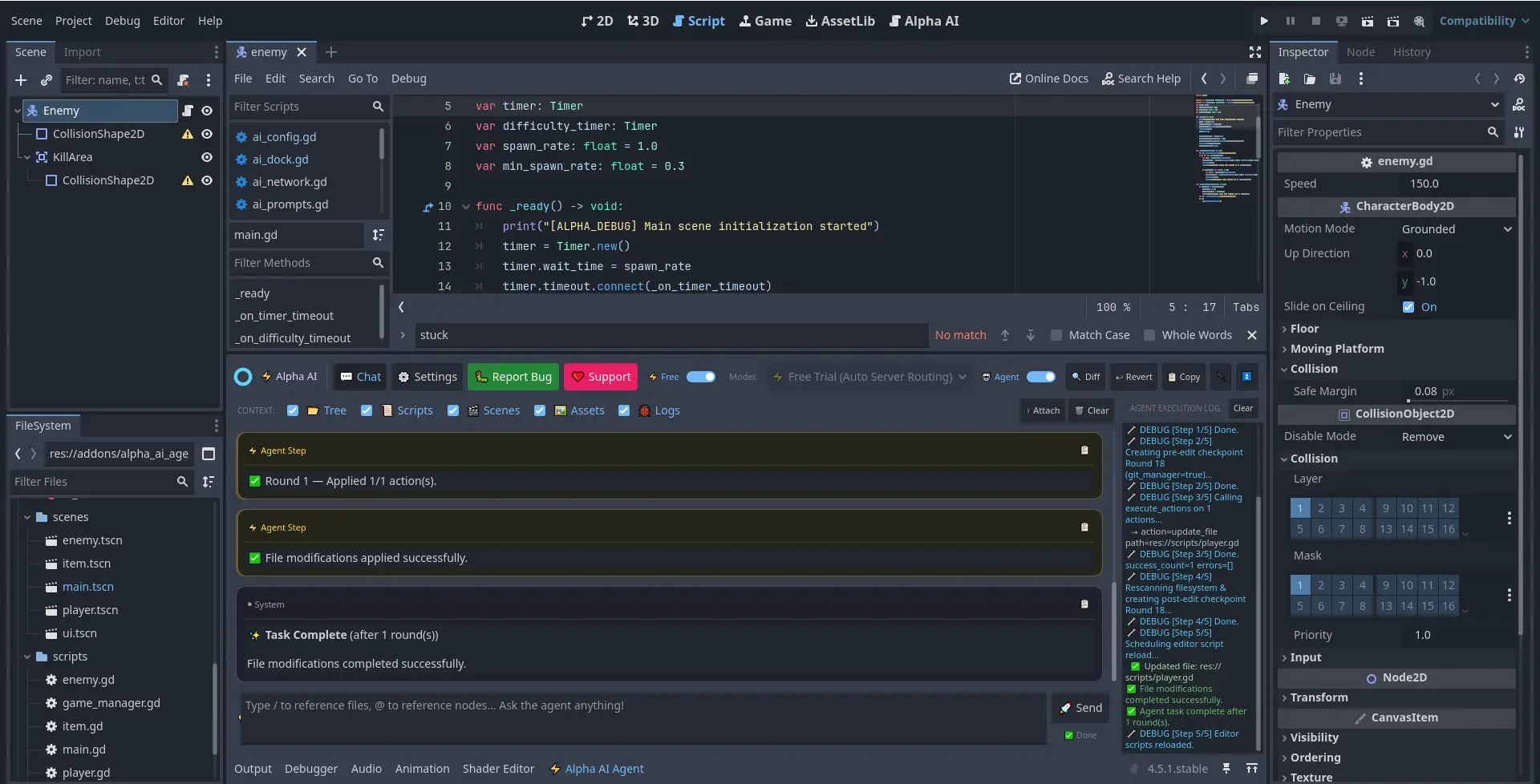Float the script editor window icon
Viewport: 1540px width, 784px height.
click(x=1251, y=79)
